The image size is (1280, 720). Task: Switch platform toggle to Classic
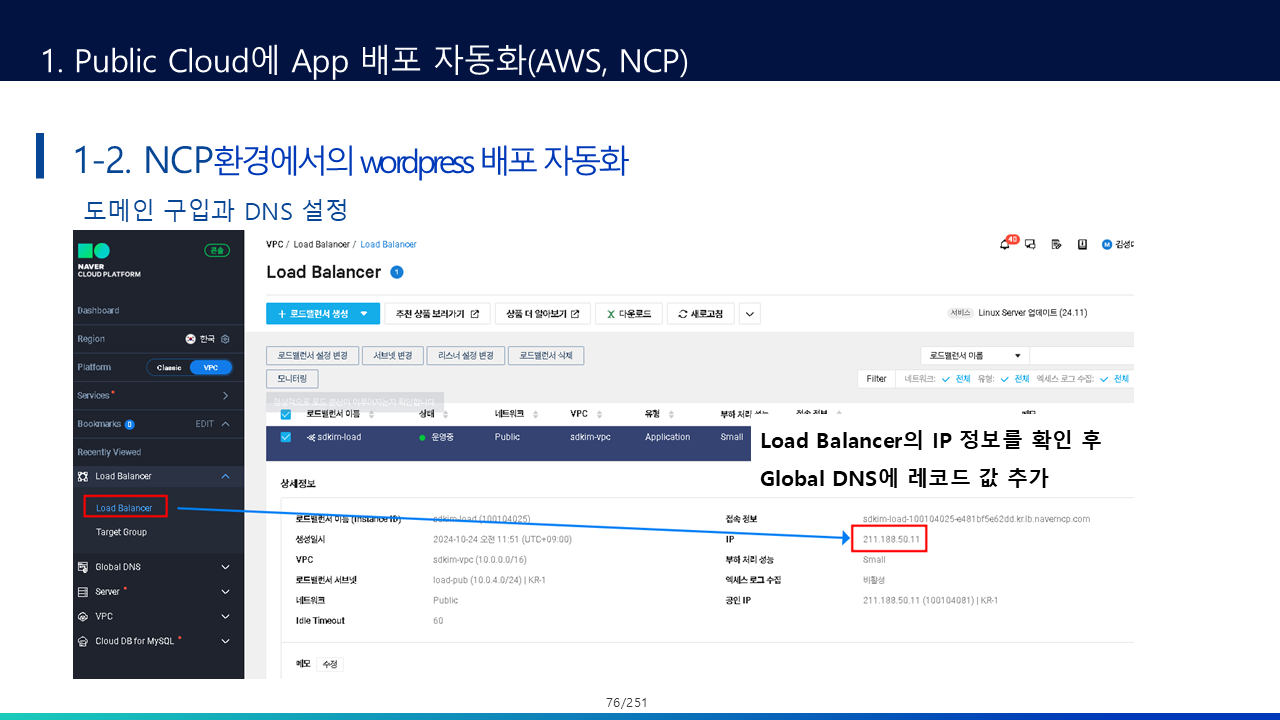(169, 367)
